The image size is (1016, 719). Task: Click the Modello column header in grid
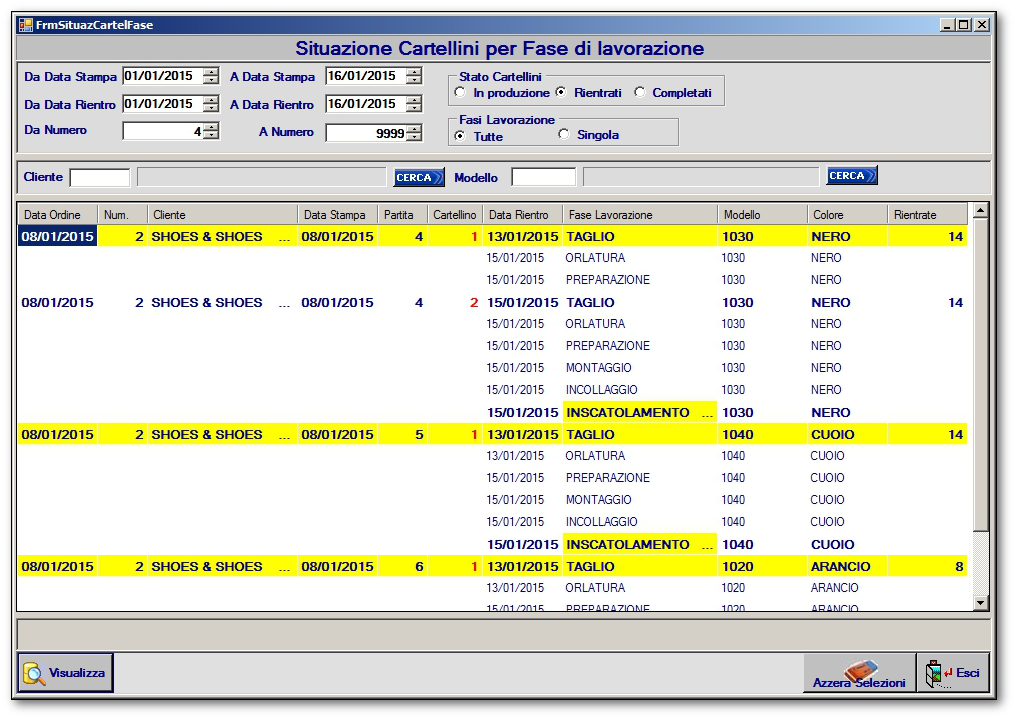762,214
